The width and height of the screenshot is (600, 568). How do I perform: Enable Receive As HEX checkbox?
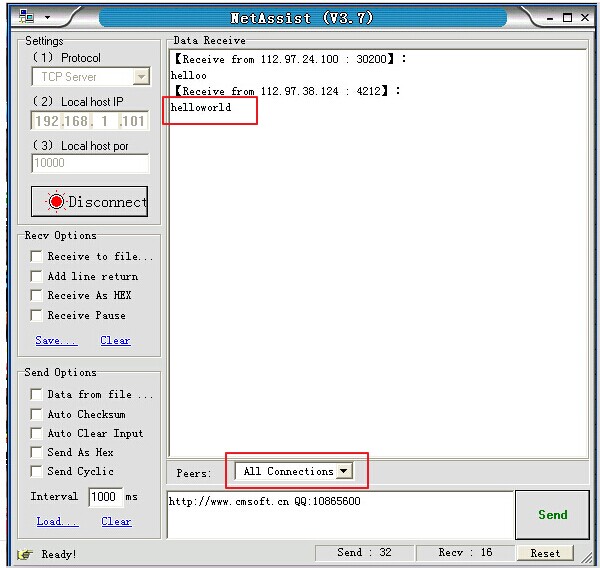[x=36, y=295]
